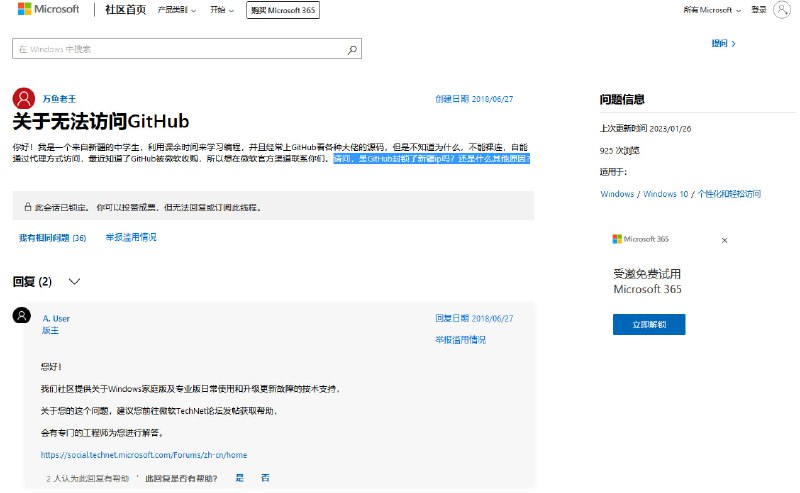
Task: Click the 创建日期 2018/06/27 text
Action: click(474, 99)
